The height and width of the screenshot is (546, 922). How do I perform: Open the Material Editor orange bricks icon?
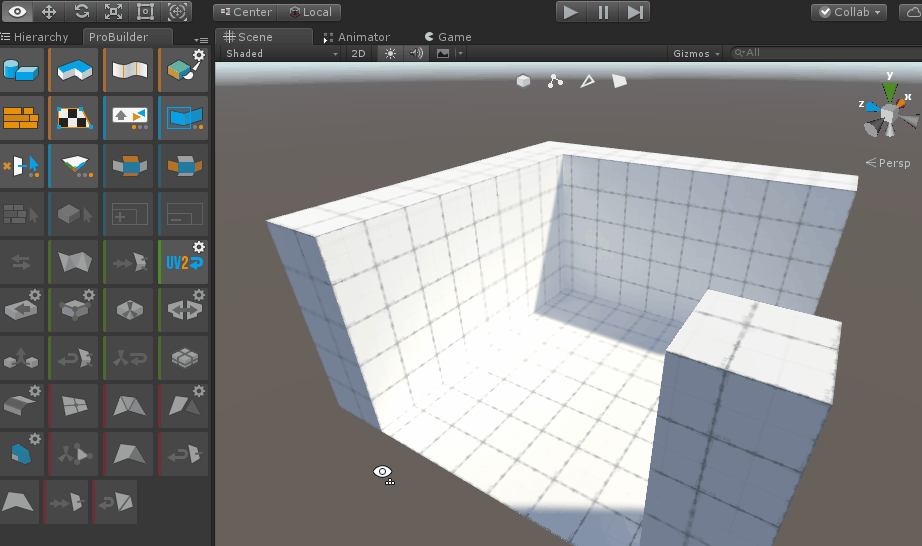(22, 118)
